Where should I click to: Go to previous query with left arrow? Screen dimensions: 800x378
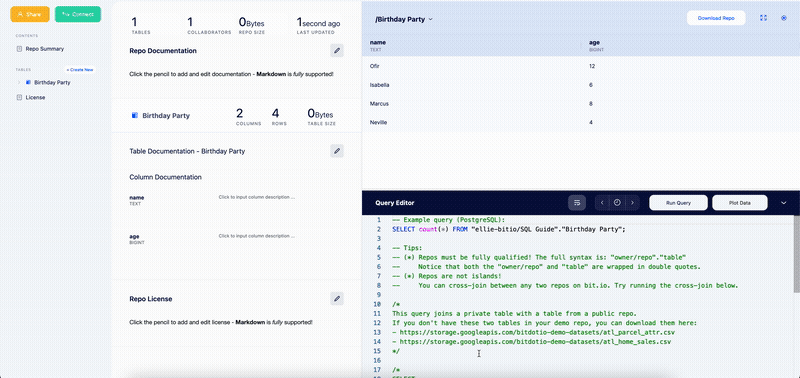click(x=602, y=203)
